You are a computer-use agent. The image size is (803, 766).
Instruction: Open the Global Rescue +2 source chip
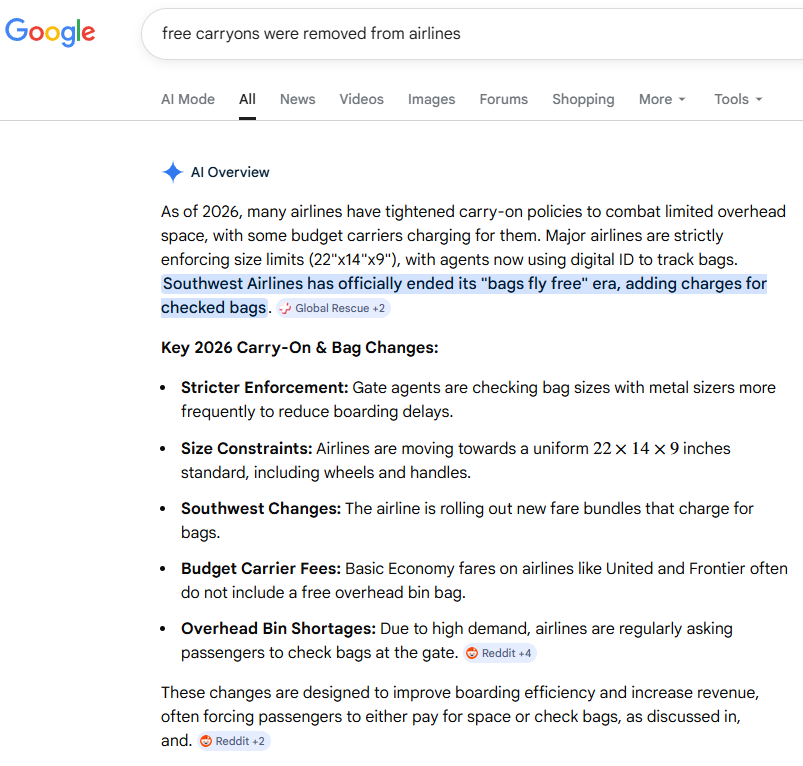333,308
